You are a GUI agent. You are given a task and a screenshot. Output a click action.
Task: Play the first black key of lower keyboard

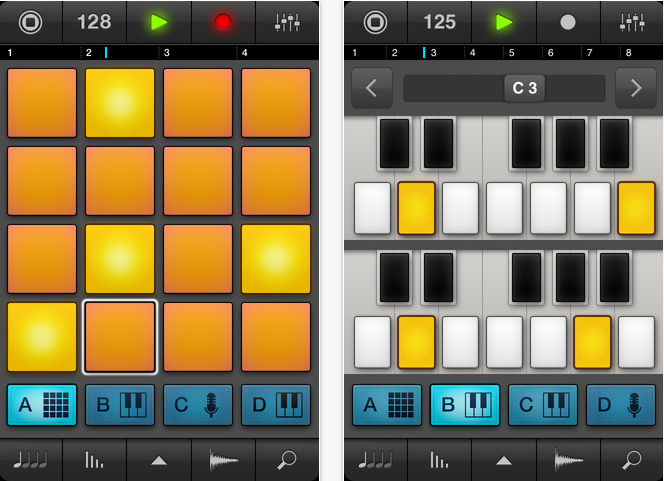click(x=394, y=278)
